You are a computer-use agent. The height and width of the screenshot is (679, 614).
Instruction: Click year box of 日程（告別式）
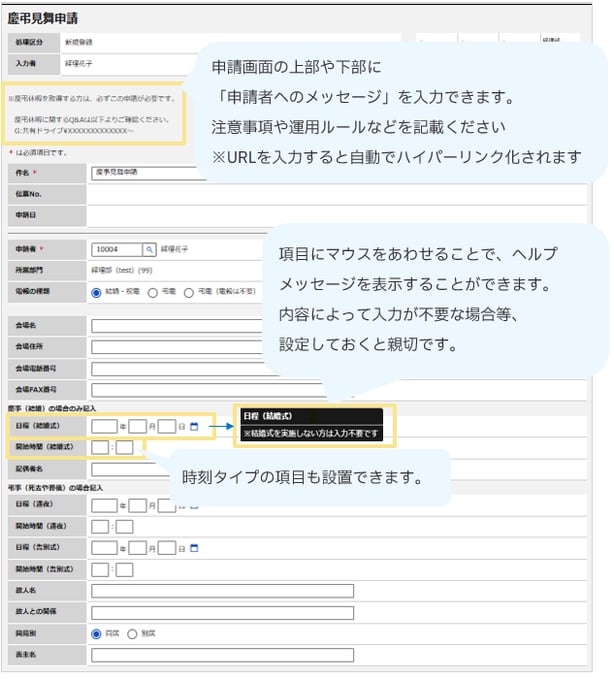click(x=104, y=549)
